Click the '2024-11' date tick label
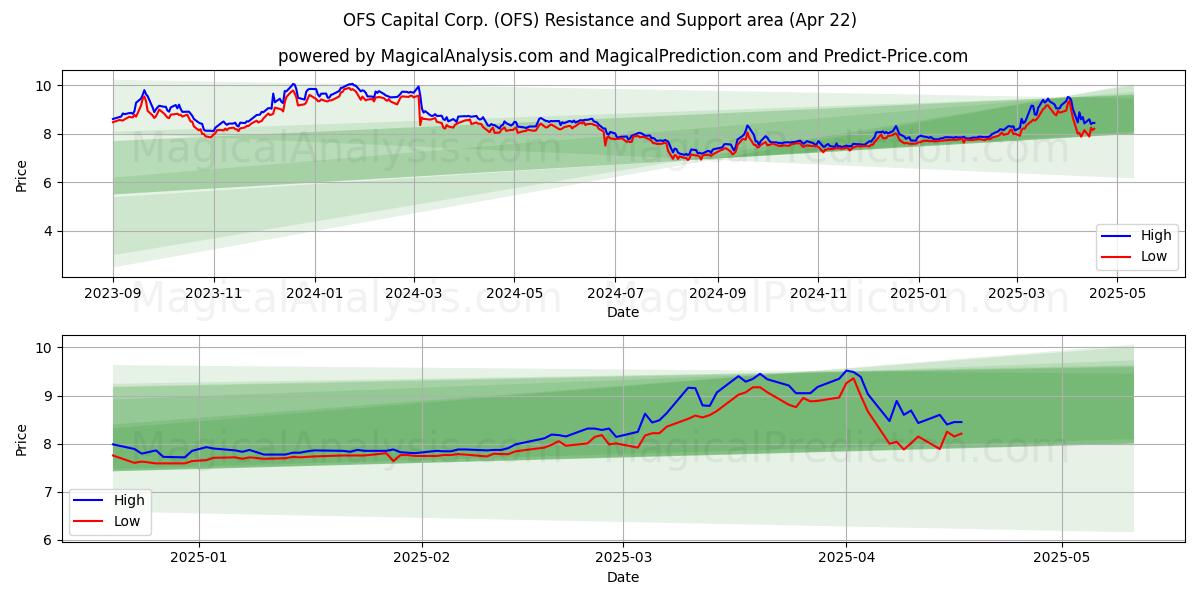The image size is (1200, 600). [818, 294]
